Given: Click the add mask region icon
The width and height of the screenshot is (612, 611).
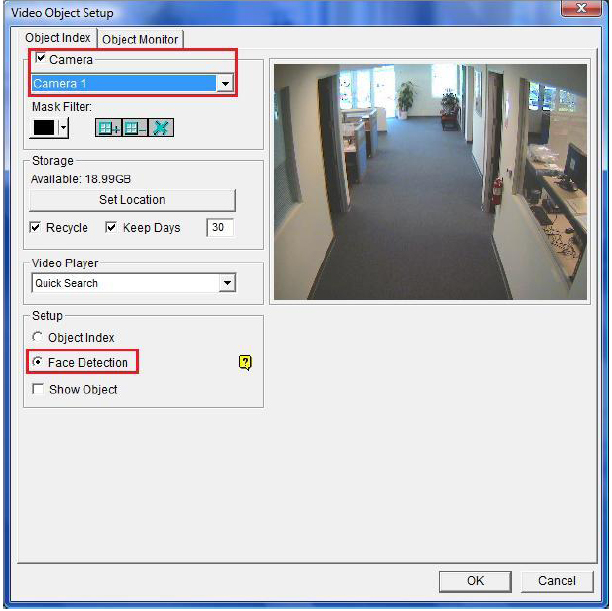Looking at the screenshot, I should click(109, 128).
